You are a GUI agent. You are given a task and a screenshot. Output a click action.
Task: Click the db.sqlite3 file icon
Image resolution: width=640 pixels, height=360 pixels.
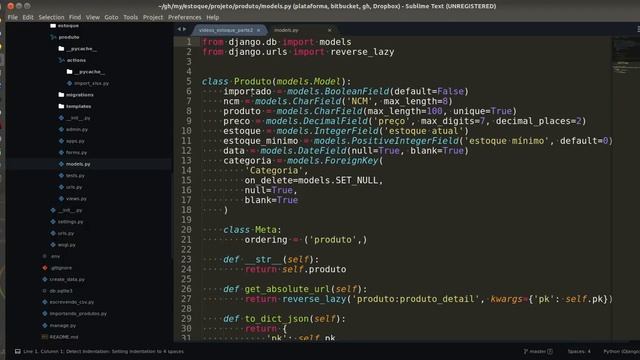tap(45, 291)
